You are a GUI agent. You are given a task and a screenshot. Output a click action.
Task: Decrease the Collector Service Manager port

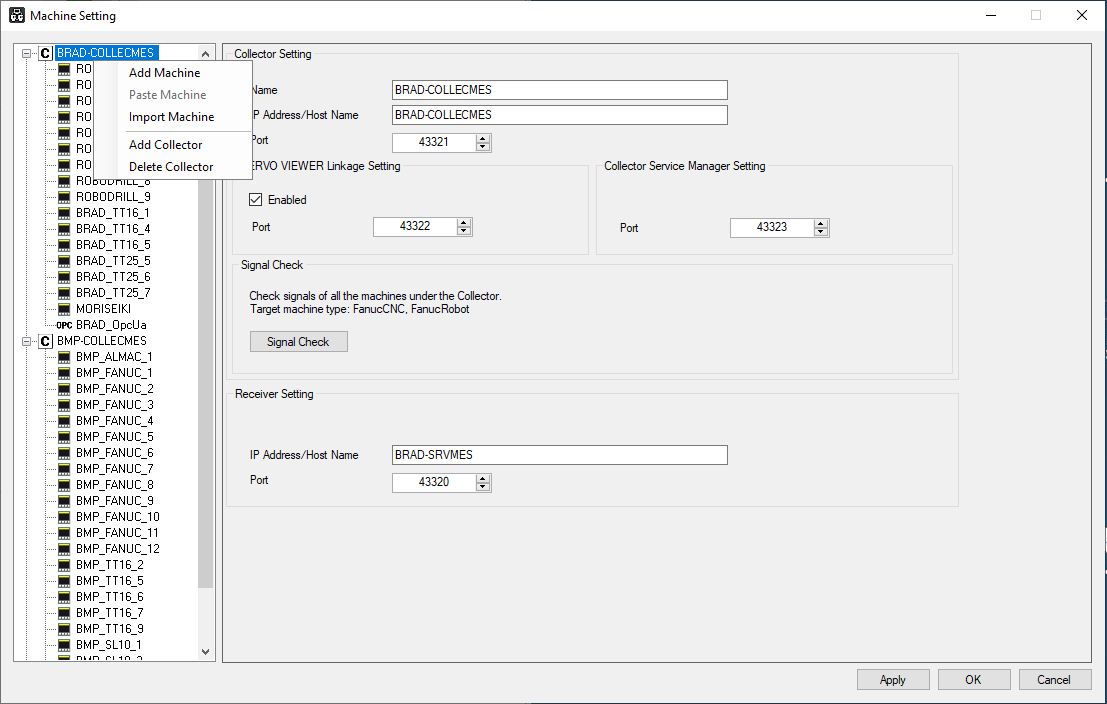(x=820, y=232)
